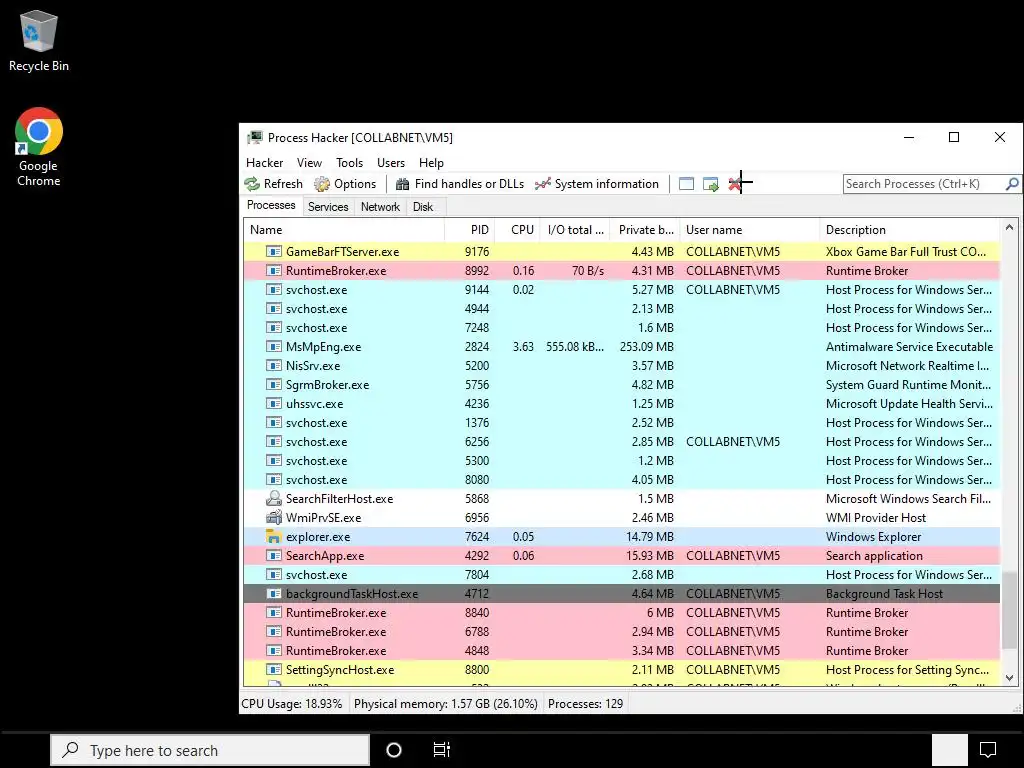Open the Help menu
This screenshot has width=1024, height=768.
[x=431, y=163]
